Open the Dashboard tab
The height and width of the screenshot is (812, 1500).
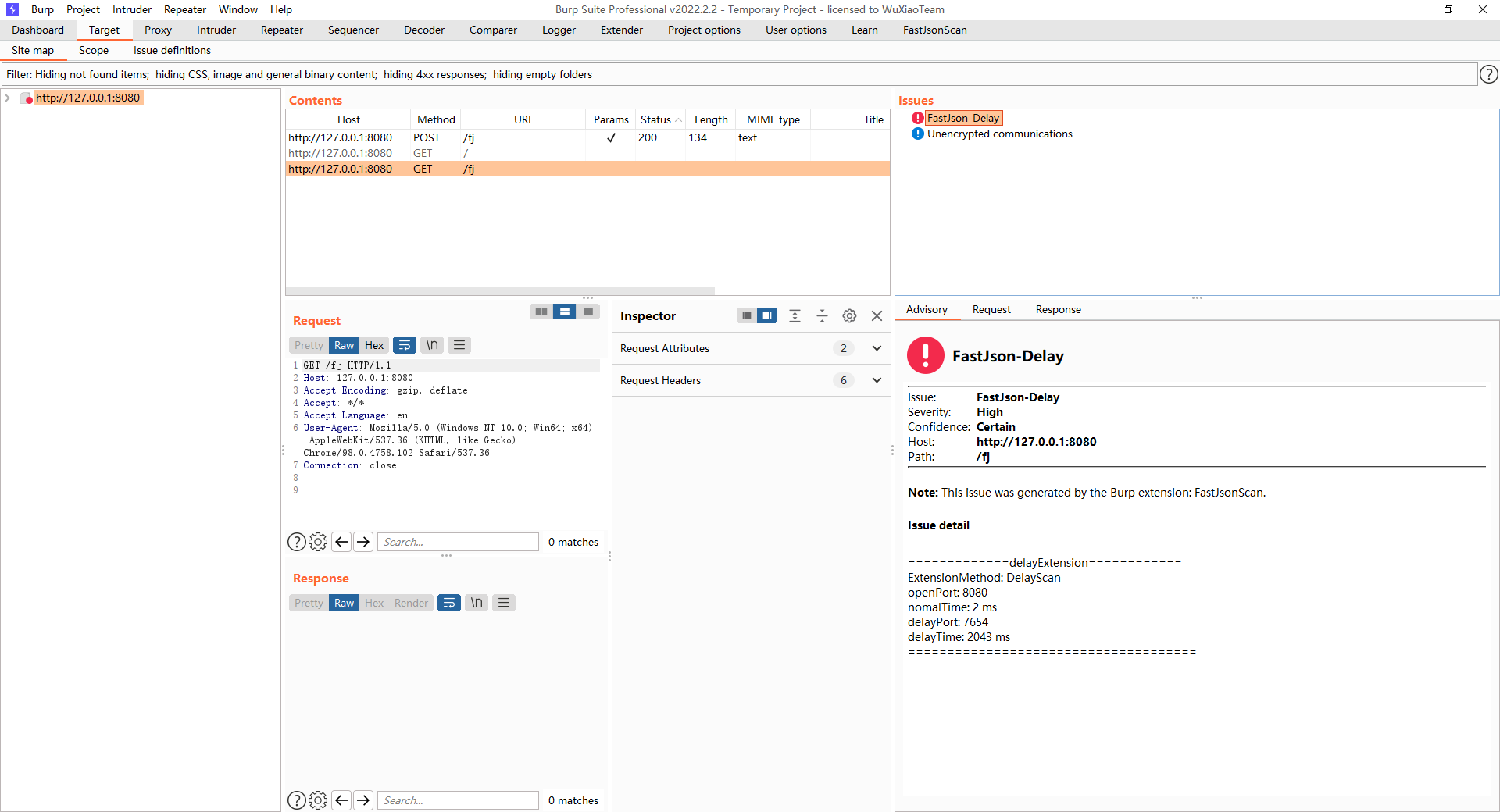[x=37, y=30]
